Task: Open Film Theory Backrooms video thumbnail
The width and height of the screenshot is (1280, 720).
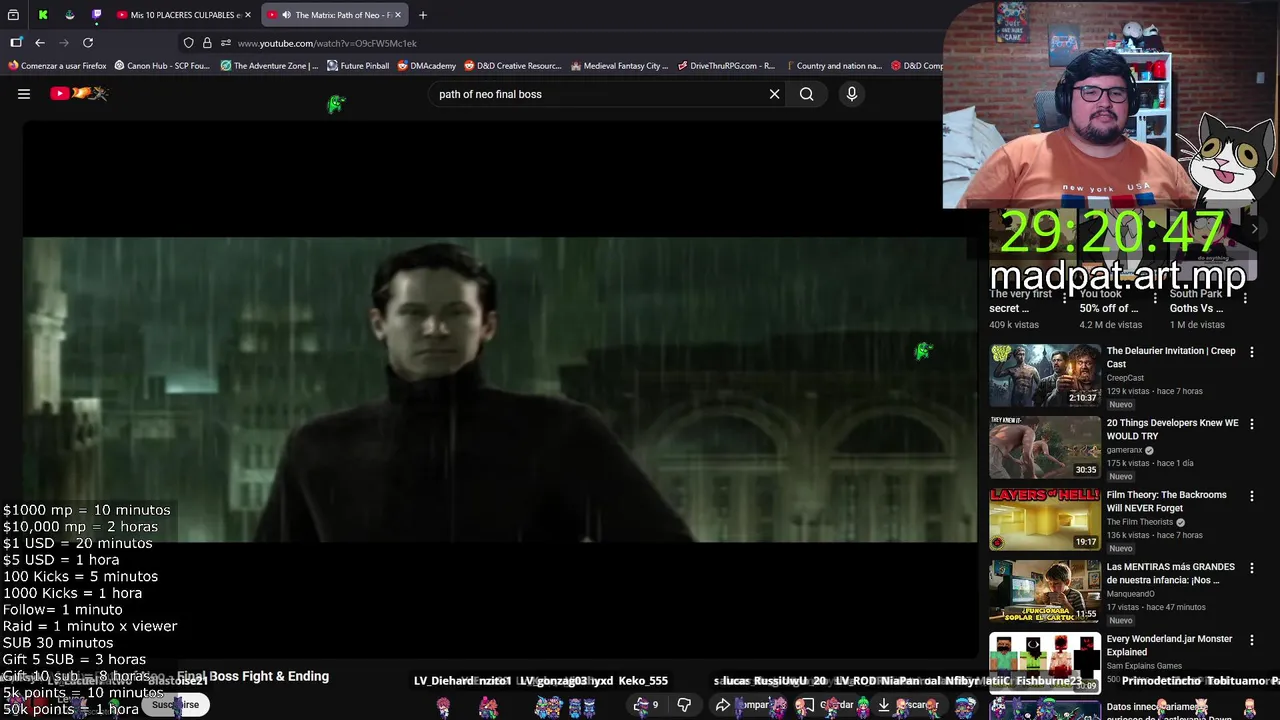Action: point(1045,519)
